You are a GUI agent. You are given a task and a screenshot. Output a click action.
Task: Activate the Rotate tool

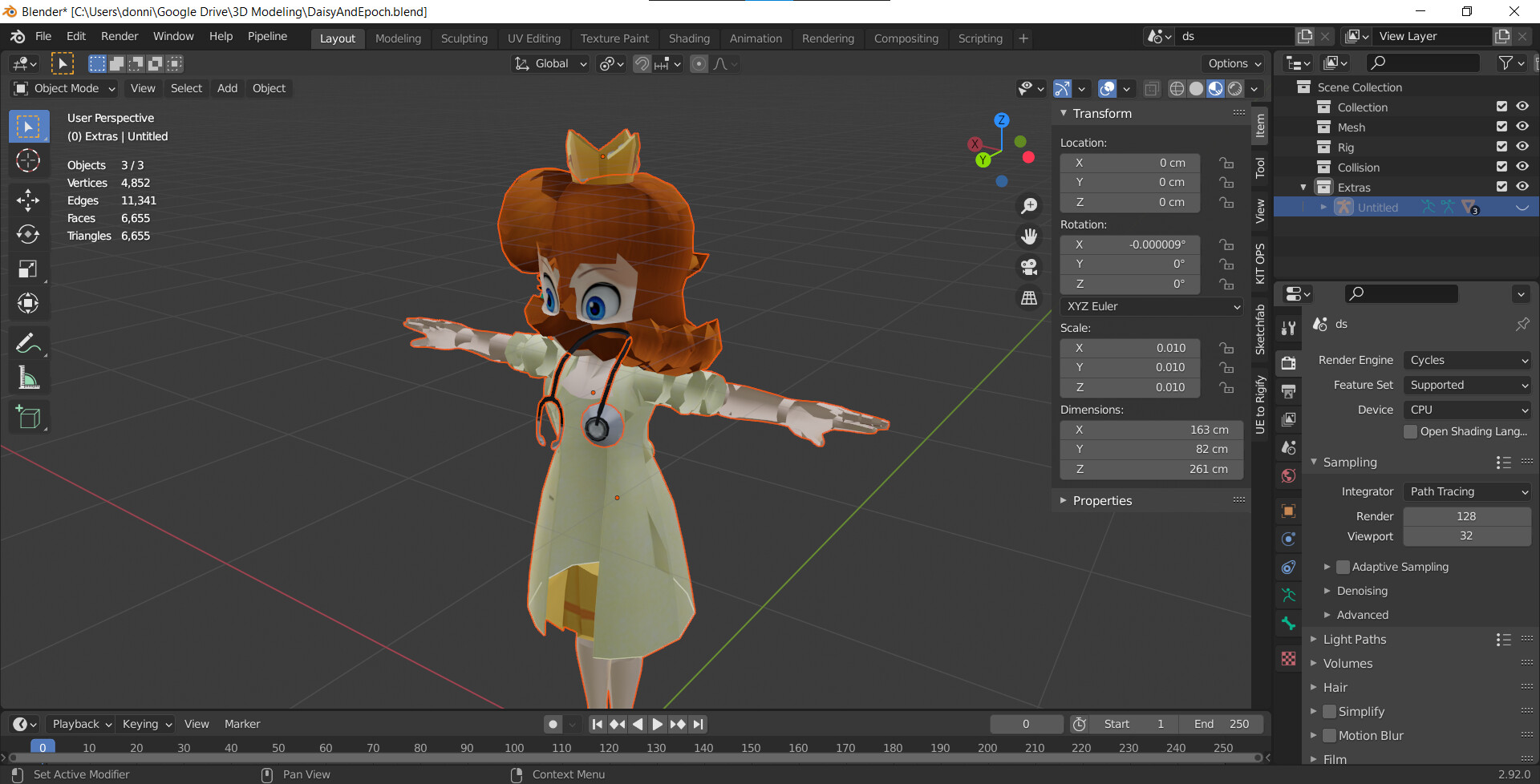tap(28, 234)
